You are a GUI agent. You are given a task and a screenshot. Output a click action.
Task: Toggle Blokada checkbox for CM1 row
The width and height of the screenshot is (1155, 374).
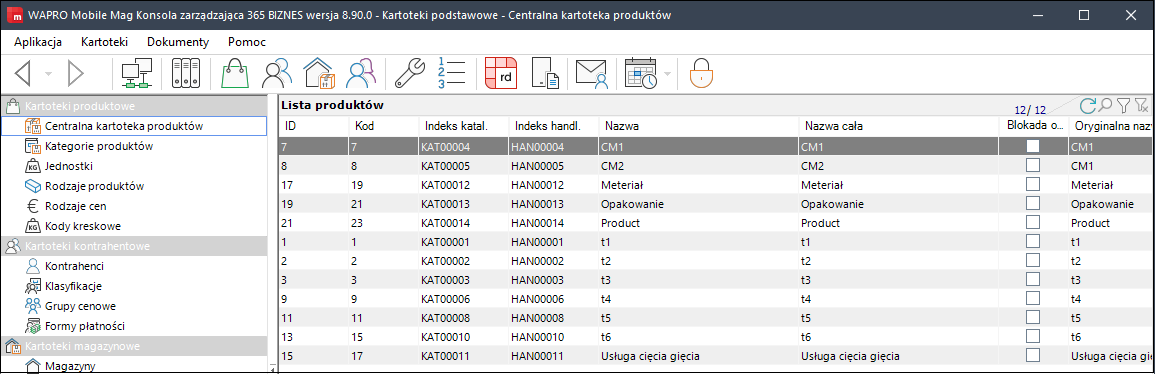[x=1033, y=146]
